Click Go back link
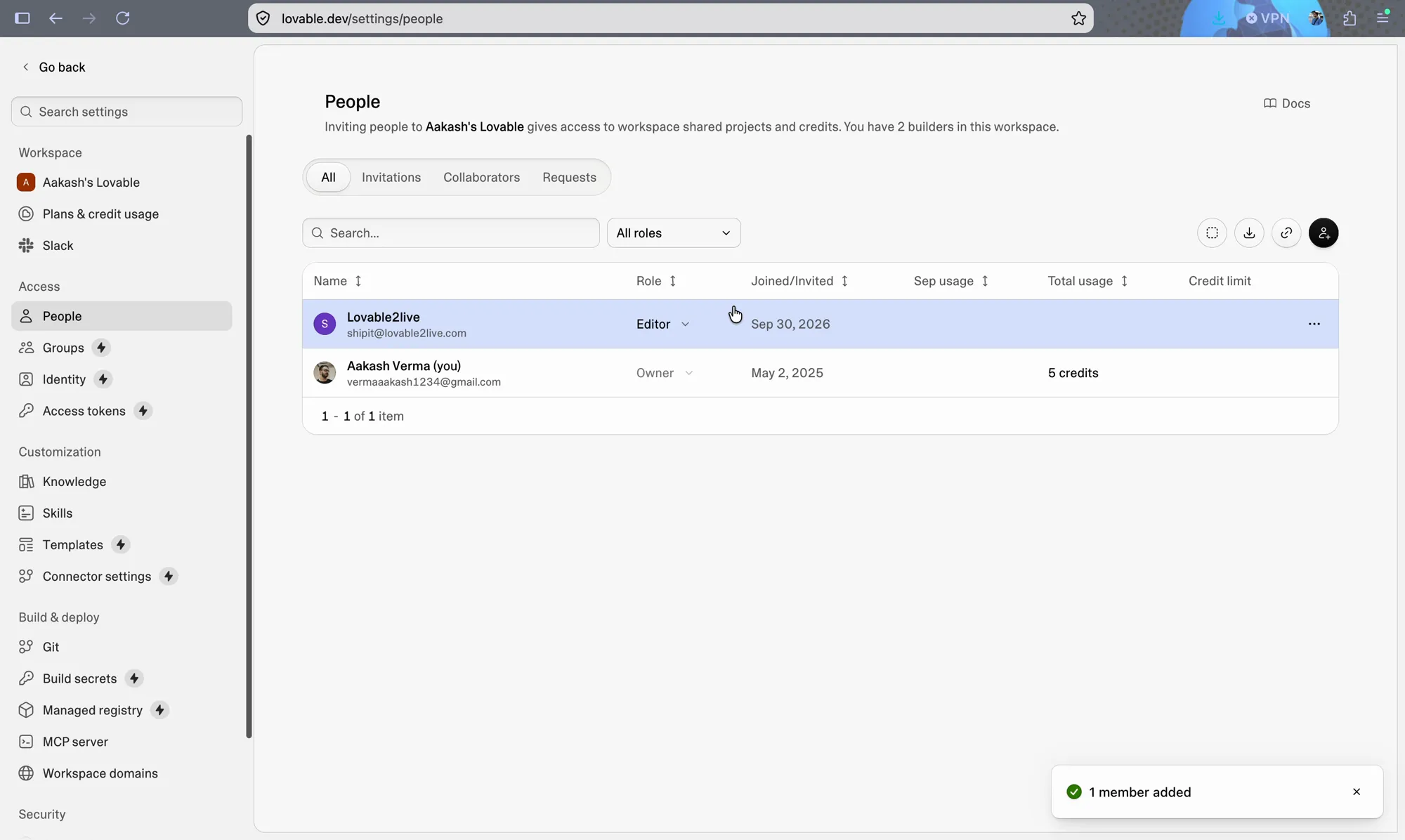This screenshot has height=840, width=1405. point(53,67)
